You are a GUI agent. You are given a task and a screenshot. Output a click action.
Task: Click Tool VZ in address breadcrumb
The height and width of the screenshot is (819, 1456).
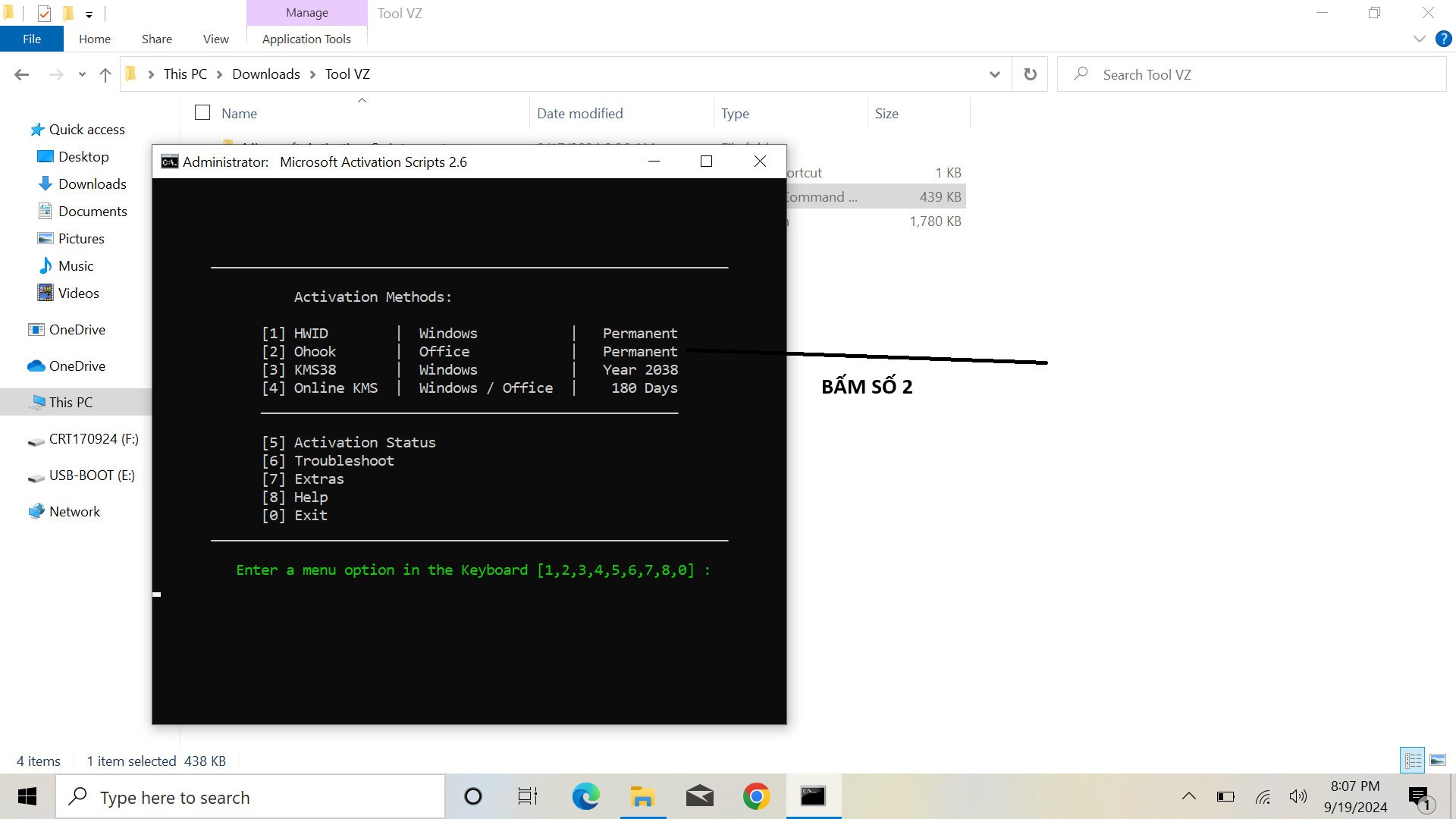tap(347, 74)
